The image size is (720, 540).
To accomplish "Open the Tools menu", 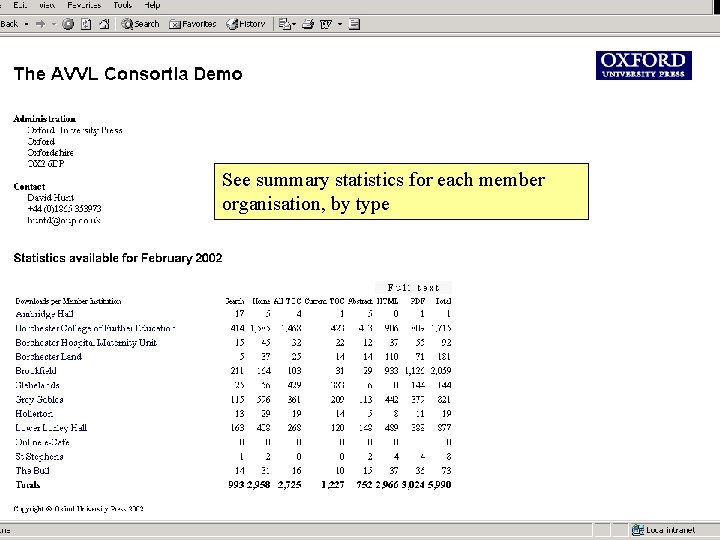I will (x=123, y=5).
